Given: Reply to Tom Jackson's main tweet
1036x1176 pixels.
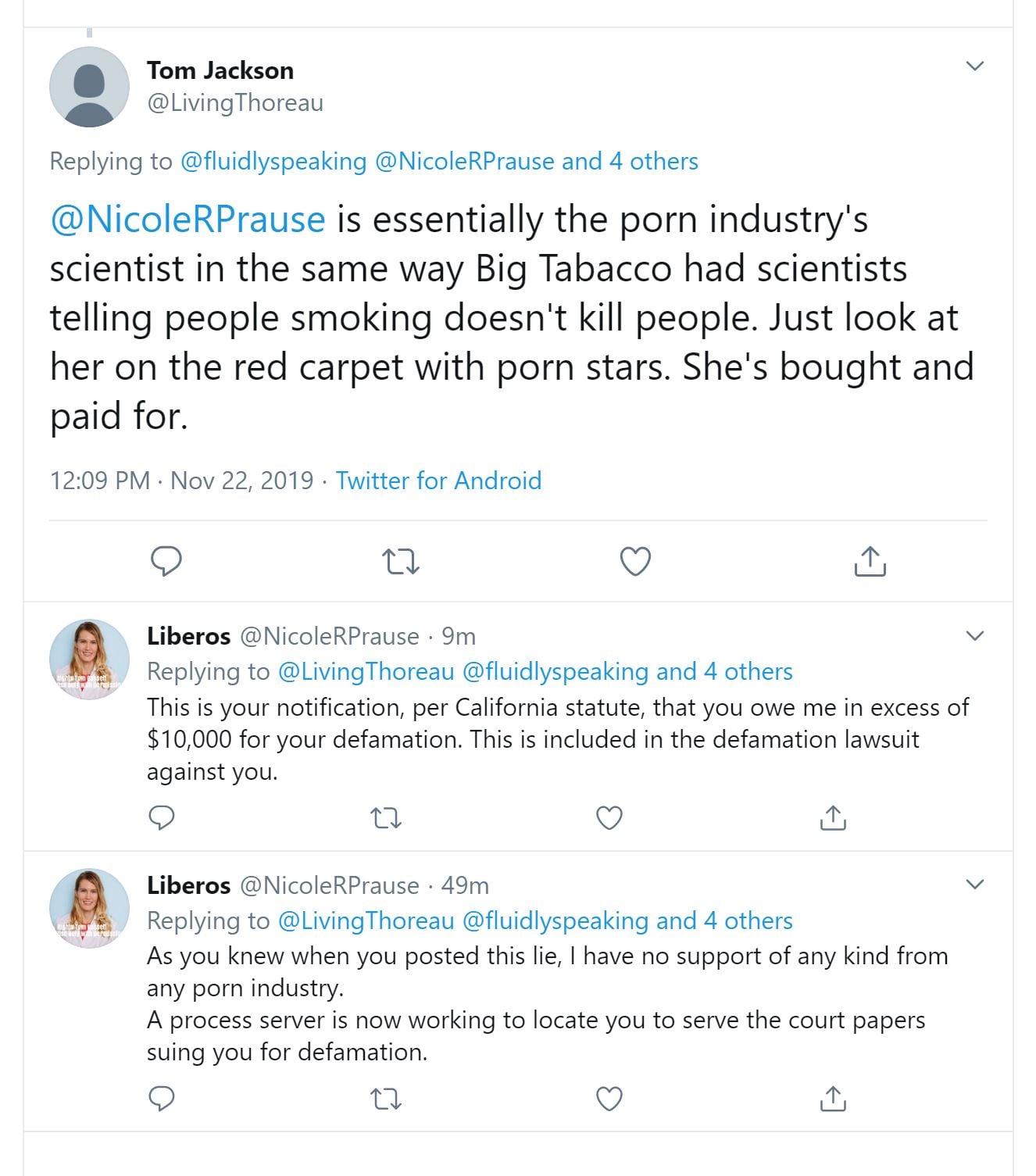Looking at the screenshot, I should (x=166, y=561).
